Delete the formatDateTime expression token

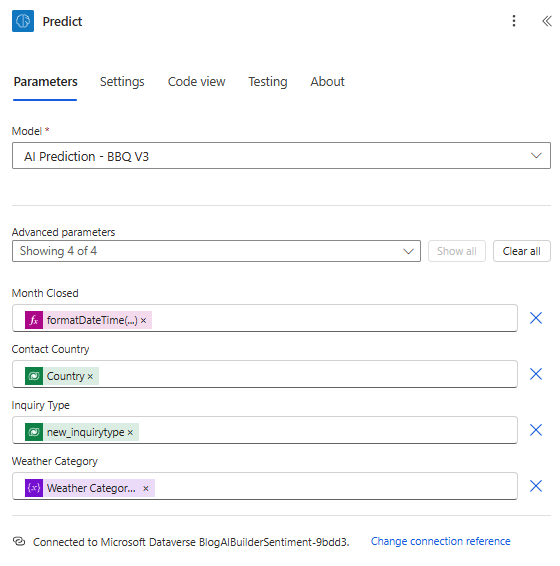pyautogui.click(x=144, y=321)
